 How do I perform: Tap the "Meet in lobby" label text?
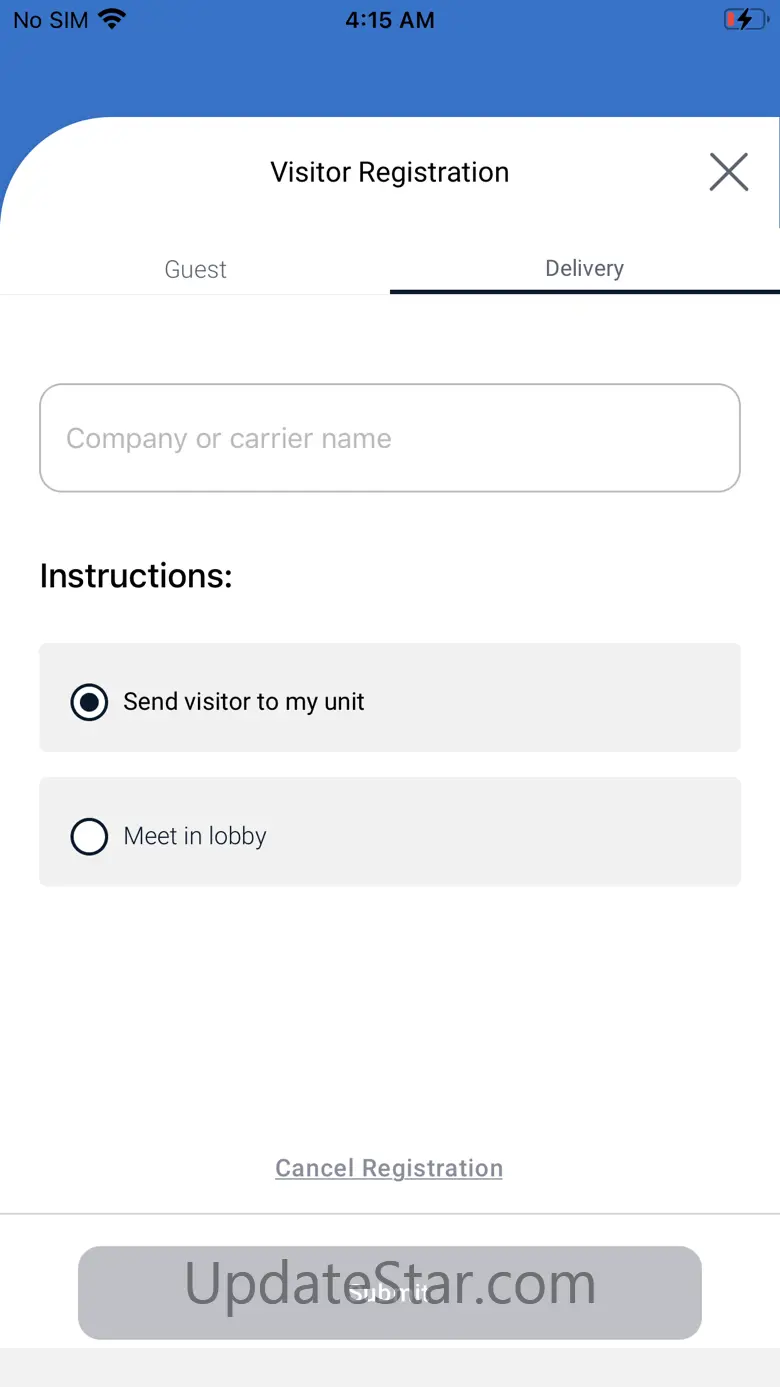[x=195, y=836]
